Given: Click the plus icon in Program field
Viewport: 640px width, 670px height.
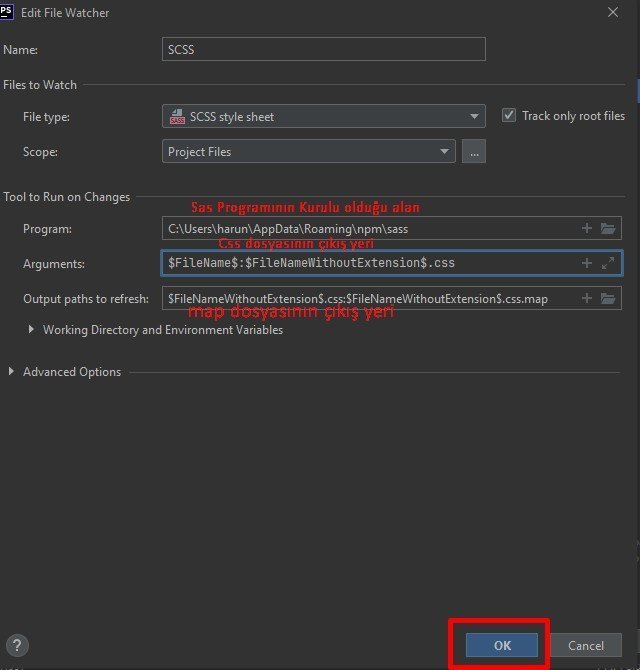Looking at the screenshot, I should tap(587, 229).
